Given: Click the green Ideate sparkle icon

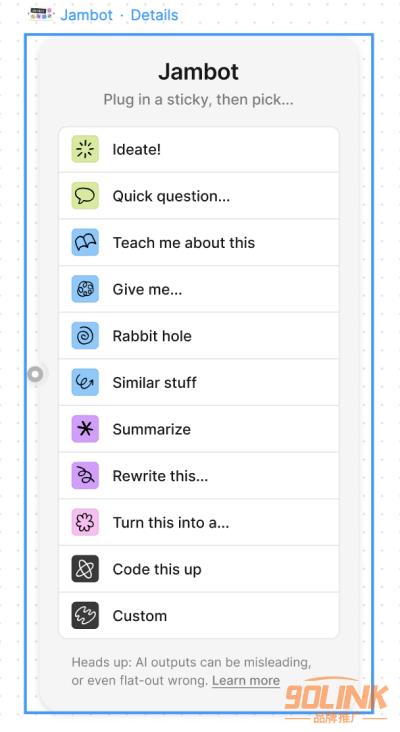Looking at the screenshot, I should click(85, 149).
